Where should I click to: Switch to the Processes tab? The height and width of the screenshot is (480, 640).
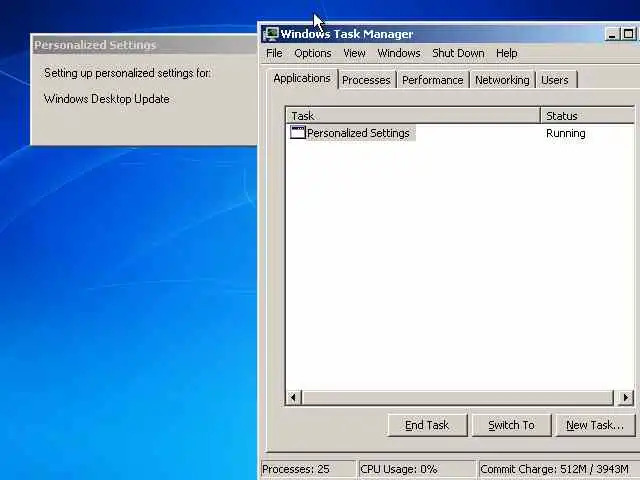367,80
